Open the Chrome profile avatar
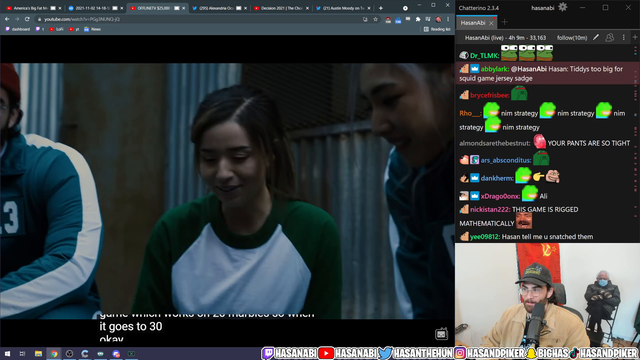 (438, 19)
